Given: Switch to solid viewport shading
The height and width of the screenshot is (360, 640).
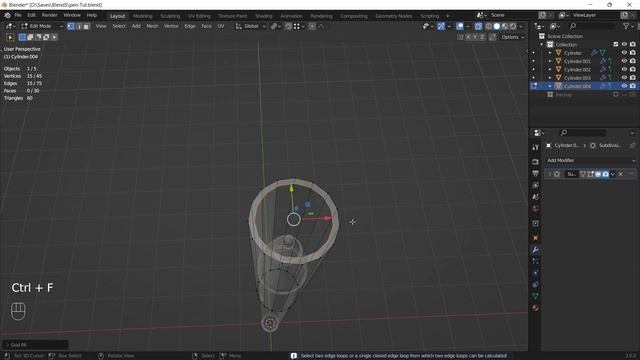Looking at the screenshot, I should coord(497,26).
